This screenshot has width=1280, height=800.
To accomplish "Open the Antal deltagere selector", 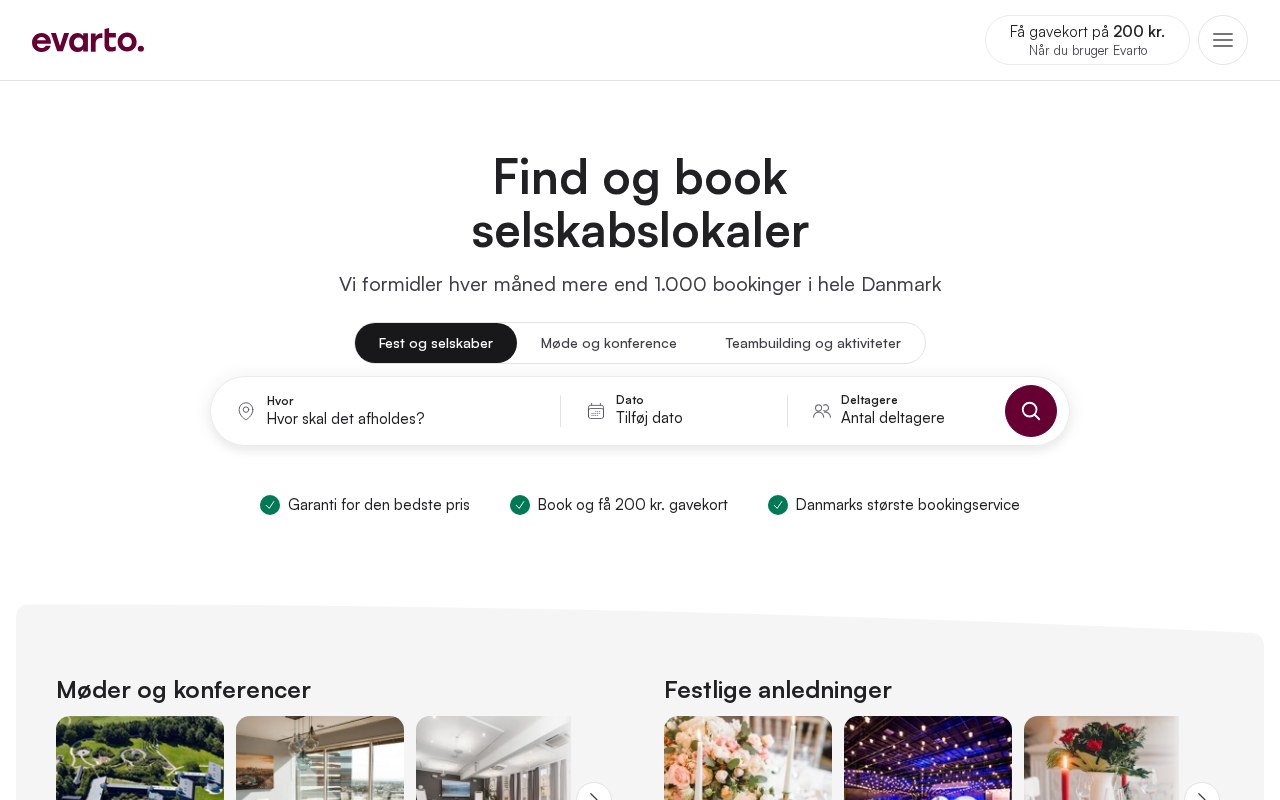I will (x=895, y=411).
